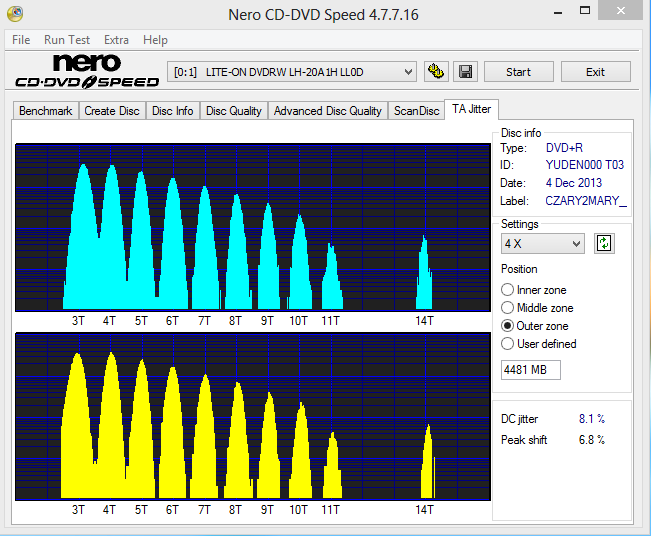
Task: Click the 14T label under cyan graph
Action: coord(424,321)
